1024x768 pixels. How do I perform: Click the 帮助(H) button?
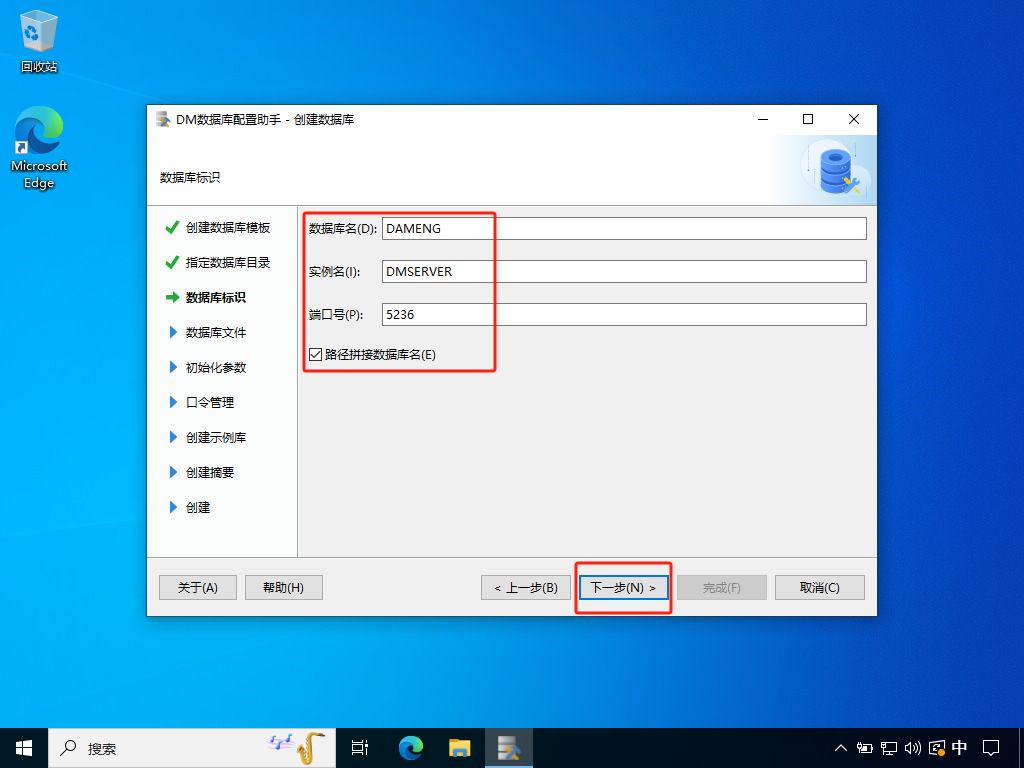tap(283, 588)
